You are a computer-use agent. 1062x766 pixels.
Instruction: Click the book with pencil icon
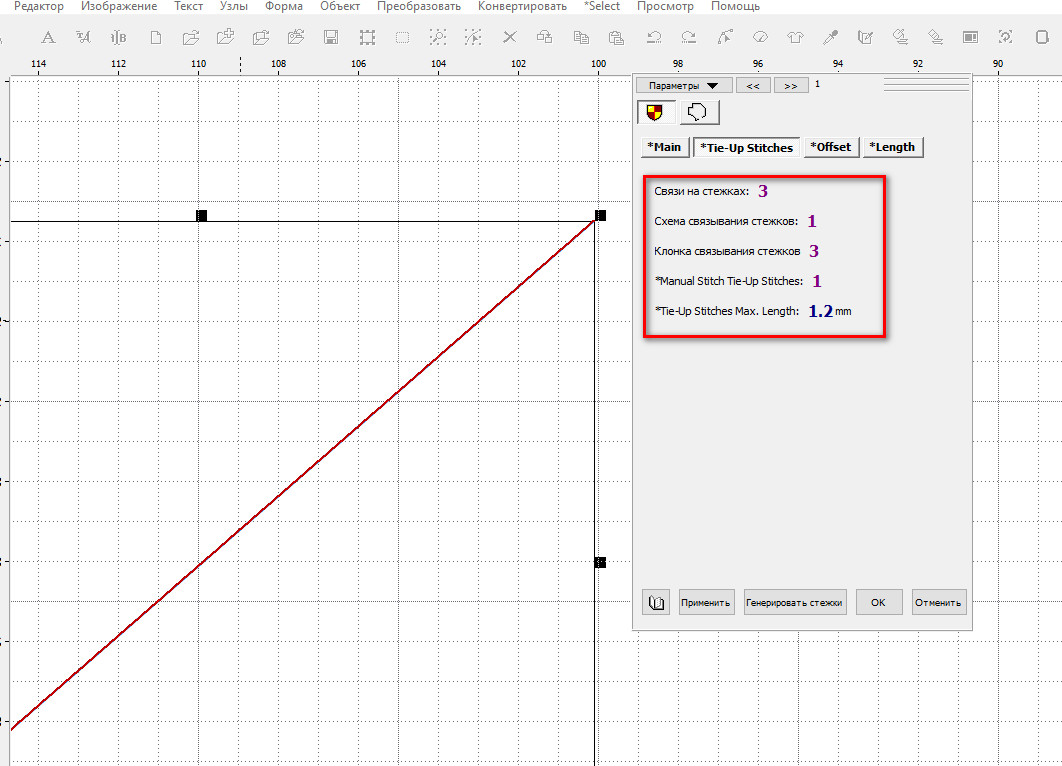[865, 37]
